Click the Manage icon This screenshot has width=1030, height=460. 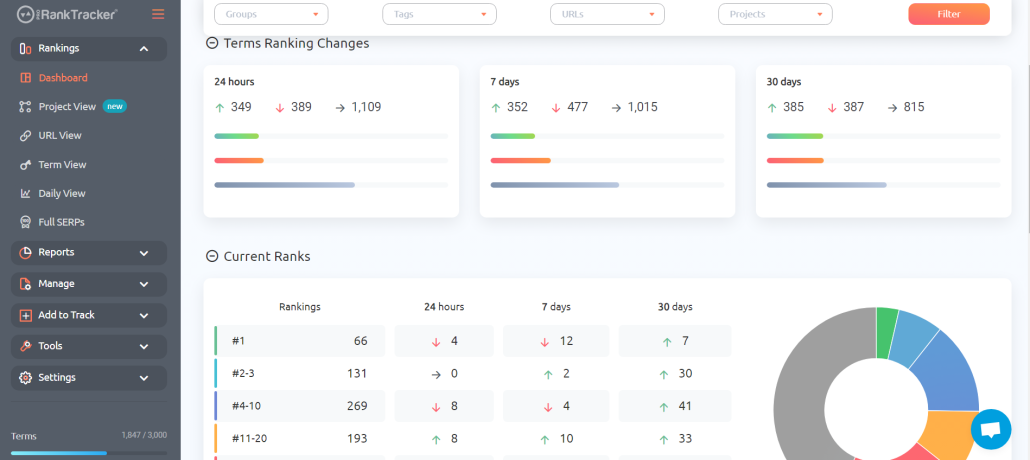[26, 284]
